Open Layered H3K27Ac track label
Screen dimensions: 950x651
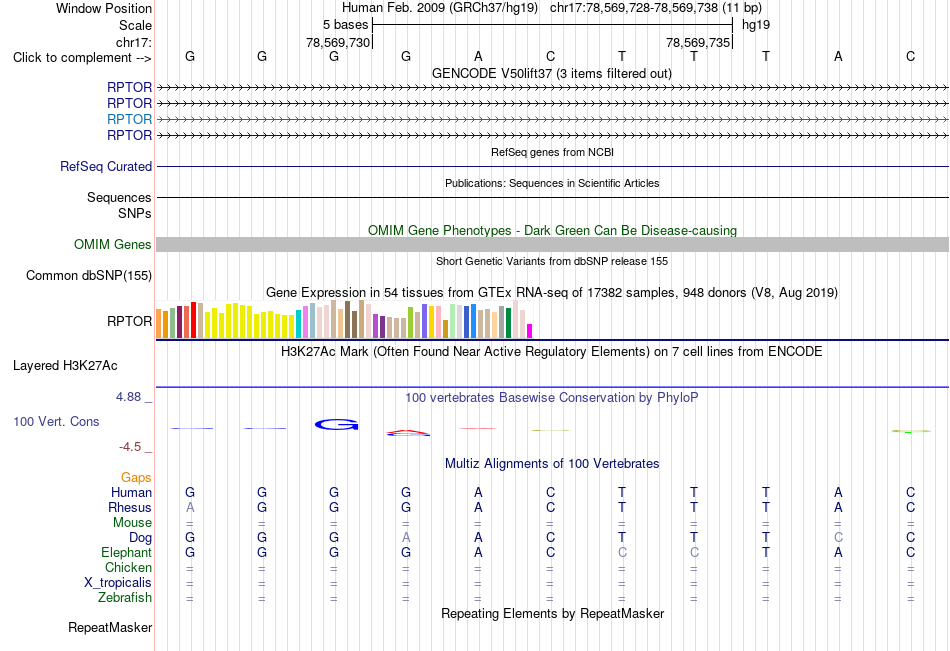65,366
